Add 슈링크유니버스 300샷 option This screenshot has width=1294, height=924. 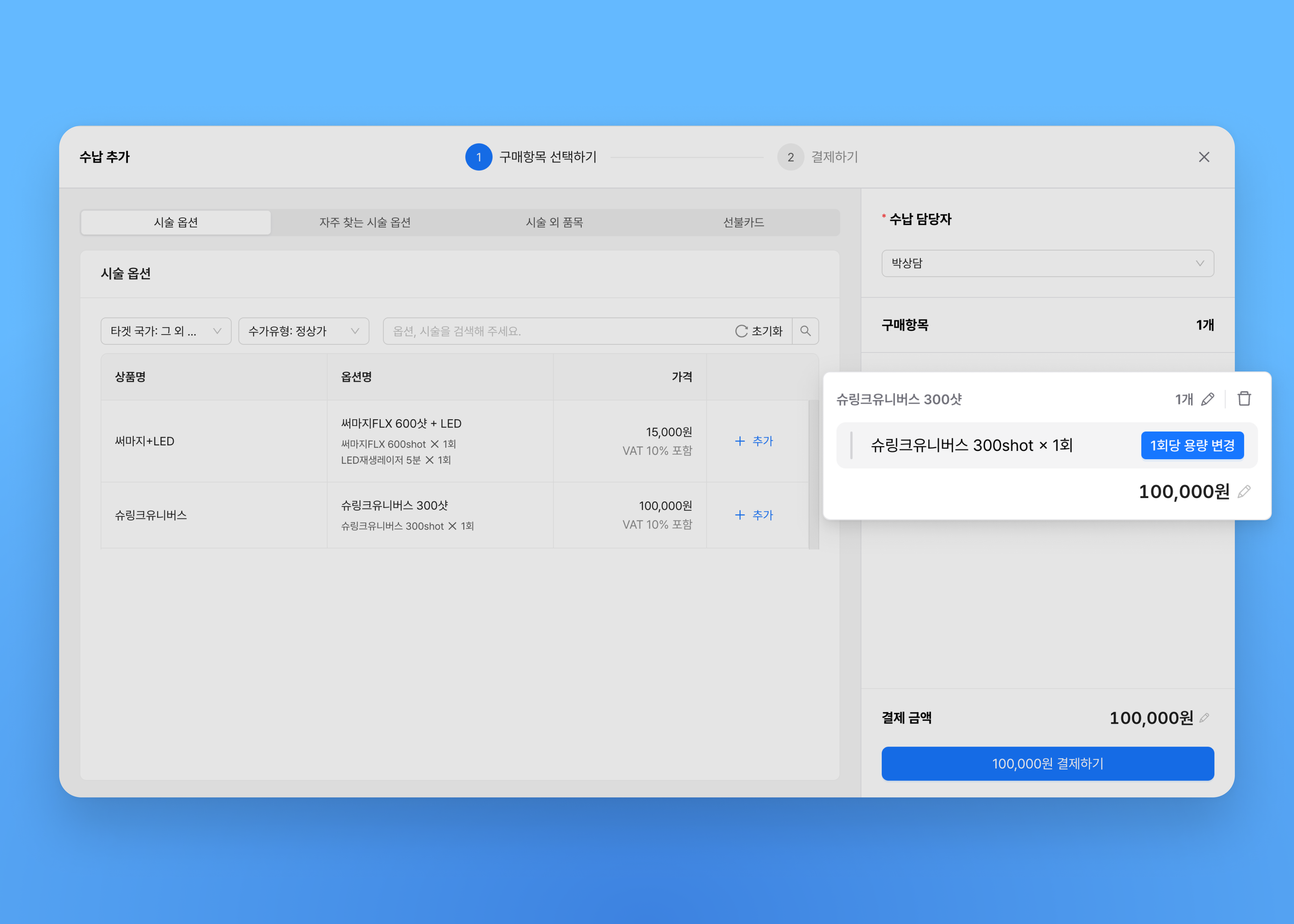(x=754, y=515)
